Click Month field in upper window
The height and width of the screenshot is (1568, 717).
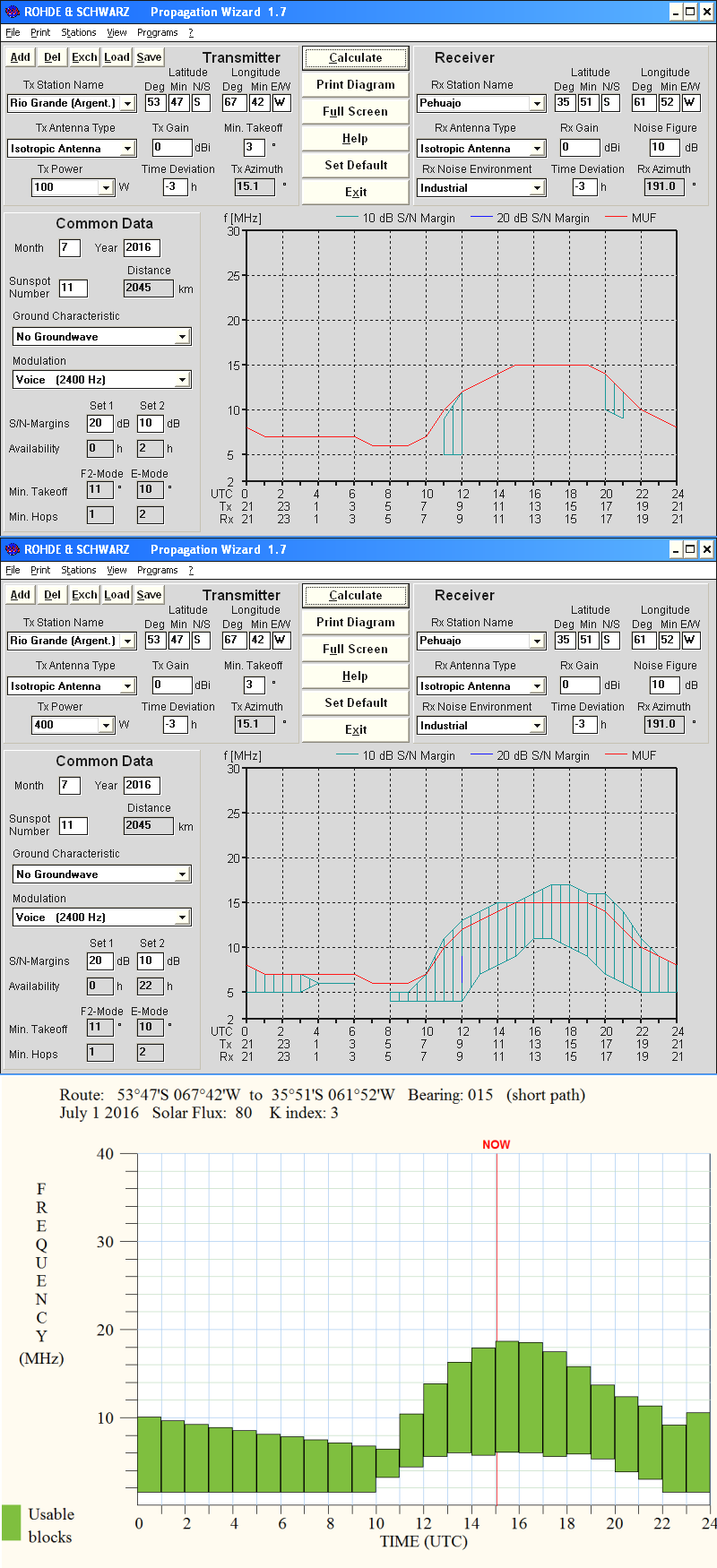[x=70, y=248]
